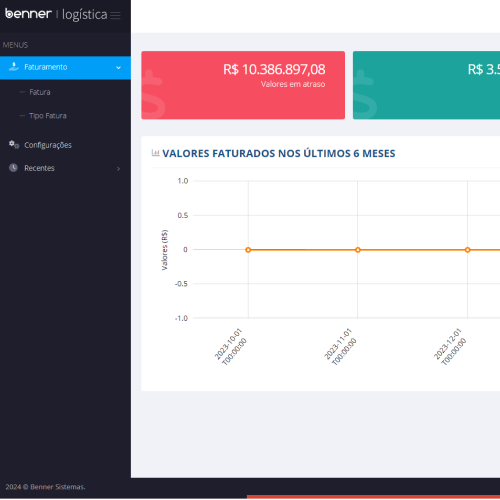Viewport: 500px width, 500px height.
Task: Click the Faturamento billing icon
Action: pyautogui.click(x=14, y=67)
